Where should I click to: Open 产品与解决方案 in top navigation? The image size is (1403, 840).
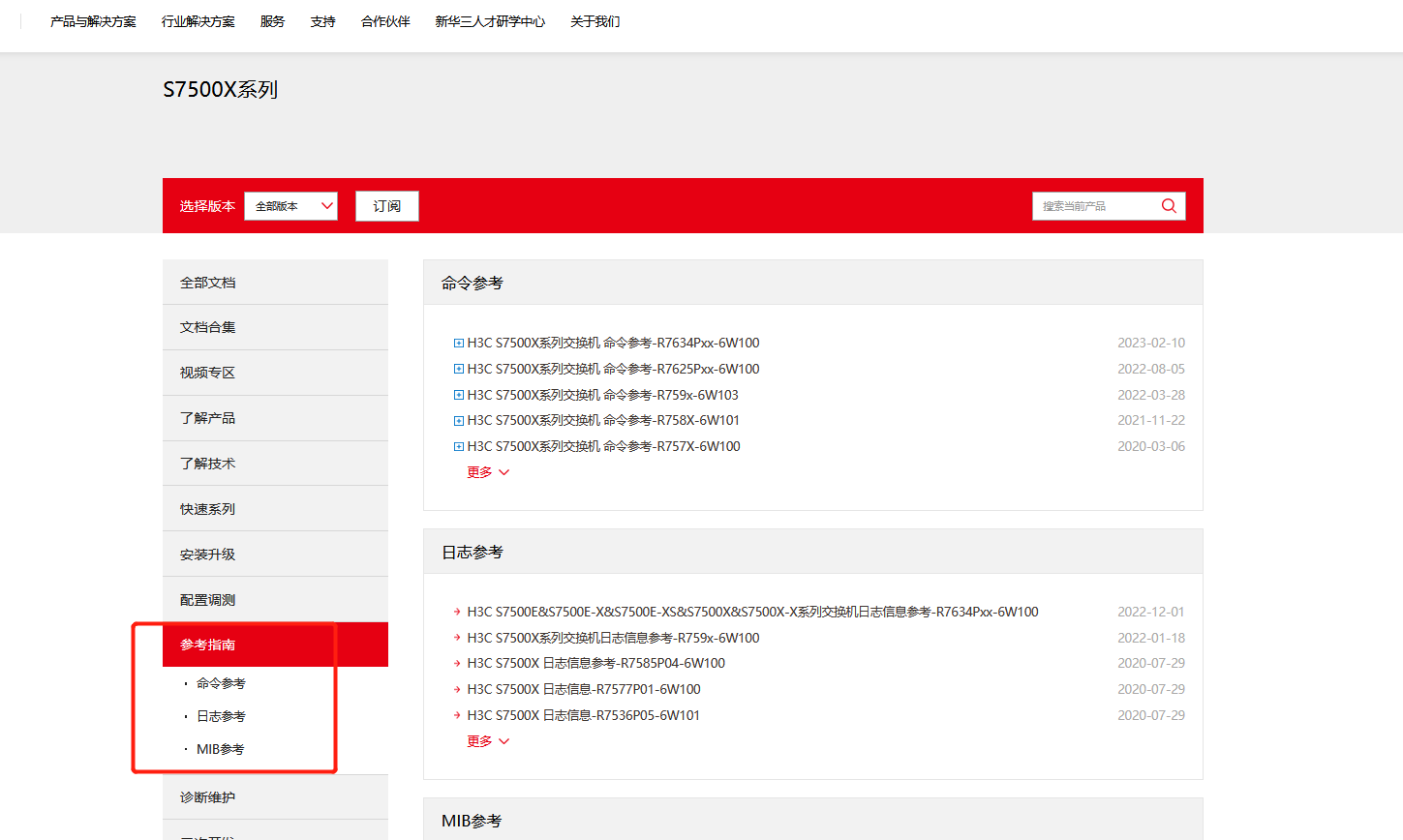93,21
